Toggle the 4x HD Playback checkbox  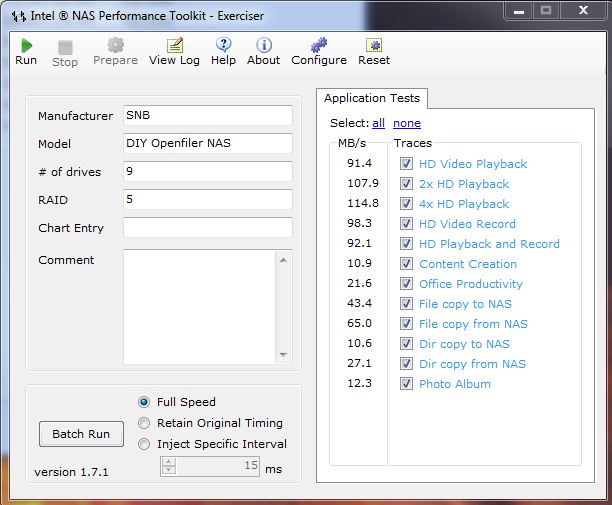point(406,203)
